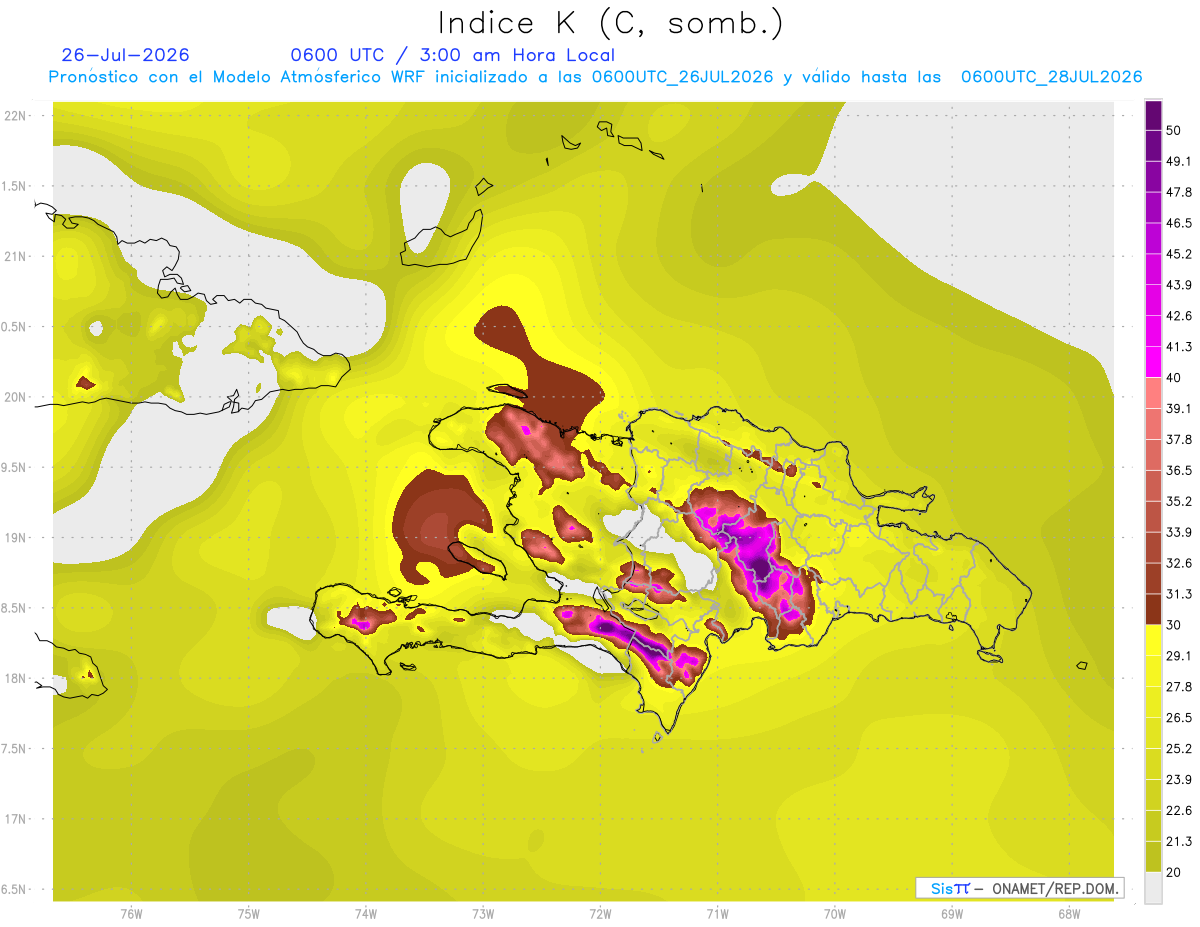Click the '21N' latitude label
Screen dimensions: 1200x927
(16, 256)
